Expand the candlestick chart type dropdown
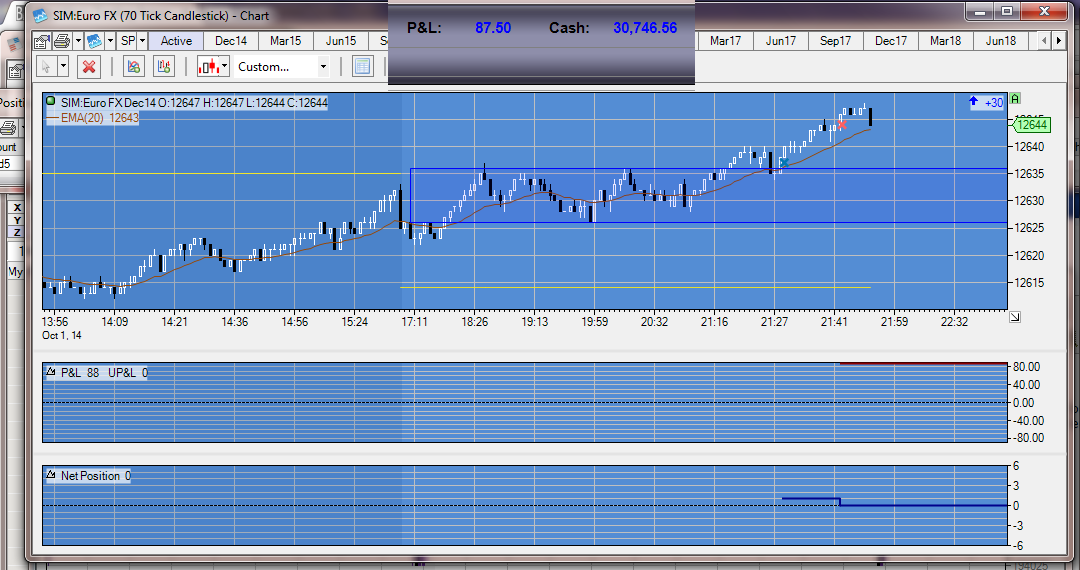The width and height of the screenshot is (1080, 570). coord(225,67)
